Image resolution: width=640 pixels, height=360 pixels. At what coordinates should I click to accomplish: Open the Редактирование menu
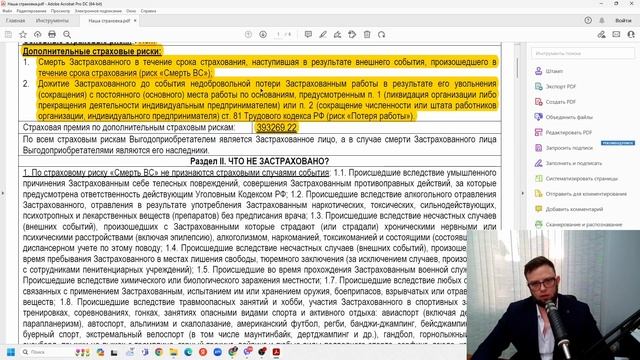[x=31, y=11]
